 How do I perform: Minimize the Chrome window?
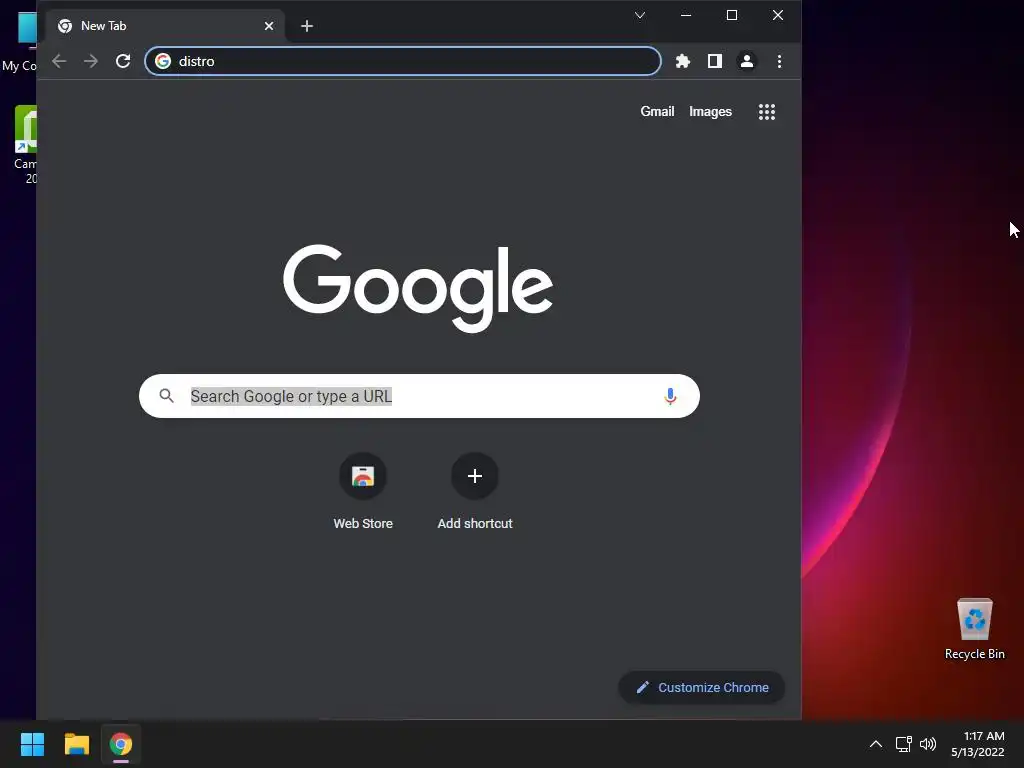pos(686,15)
